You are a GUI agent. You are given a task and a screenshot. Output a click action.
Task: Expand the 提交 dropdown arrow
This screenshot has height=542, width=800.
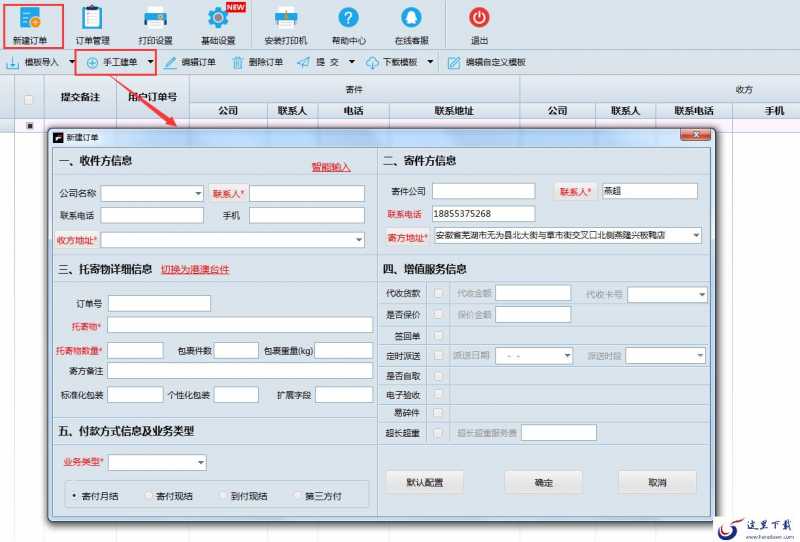pyautogui.click(x=352, y=62)
